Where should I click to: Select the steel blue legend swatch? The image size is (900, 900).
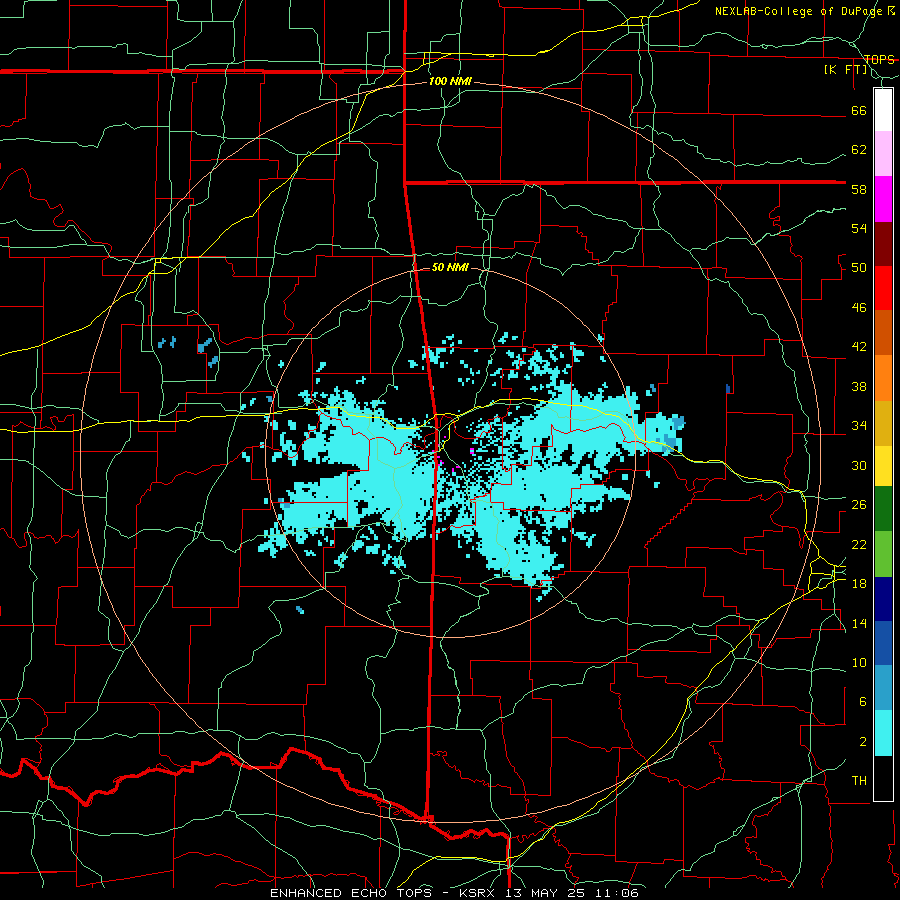(x=883, y=688)
